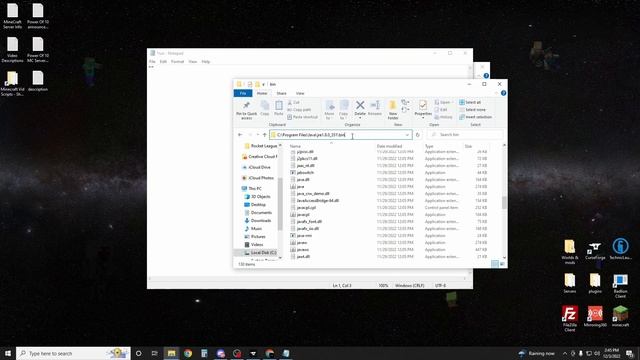Open the minecraft desktop icon

click(x=620, y=317)
